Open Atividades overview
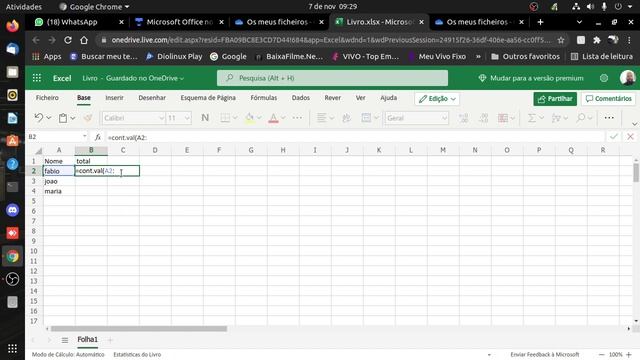The image size is (640, 360). 24,7
